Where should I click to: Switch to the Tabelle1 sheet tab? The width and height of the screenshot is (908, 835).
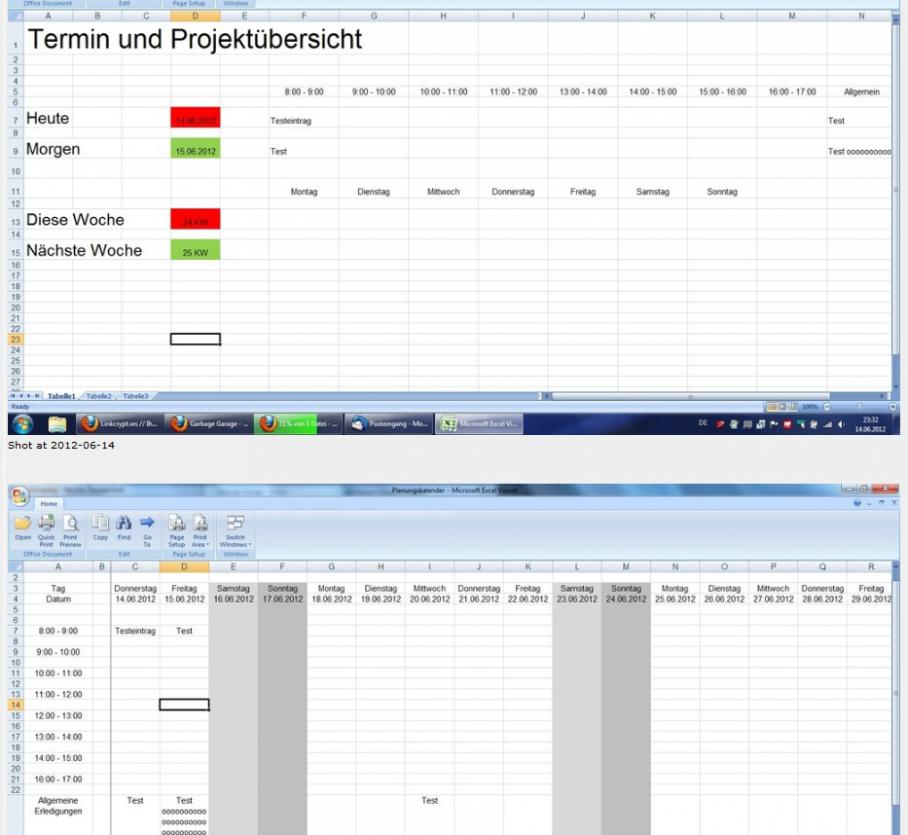tap(61, 396)
